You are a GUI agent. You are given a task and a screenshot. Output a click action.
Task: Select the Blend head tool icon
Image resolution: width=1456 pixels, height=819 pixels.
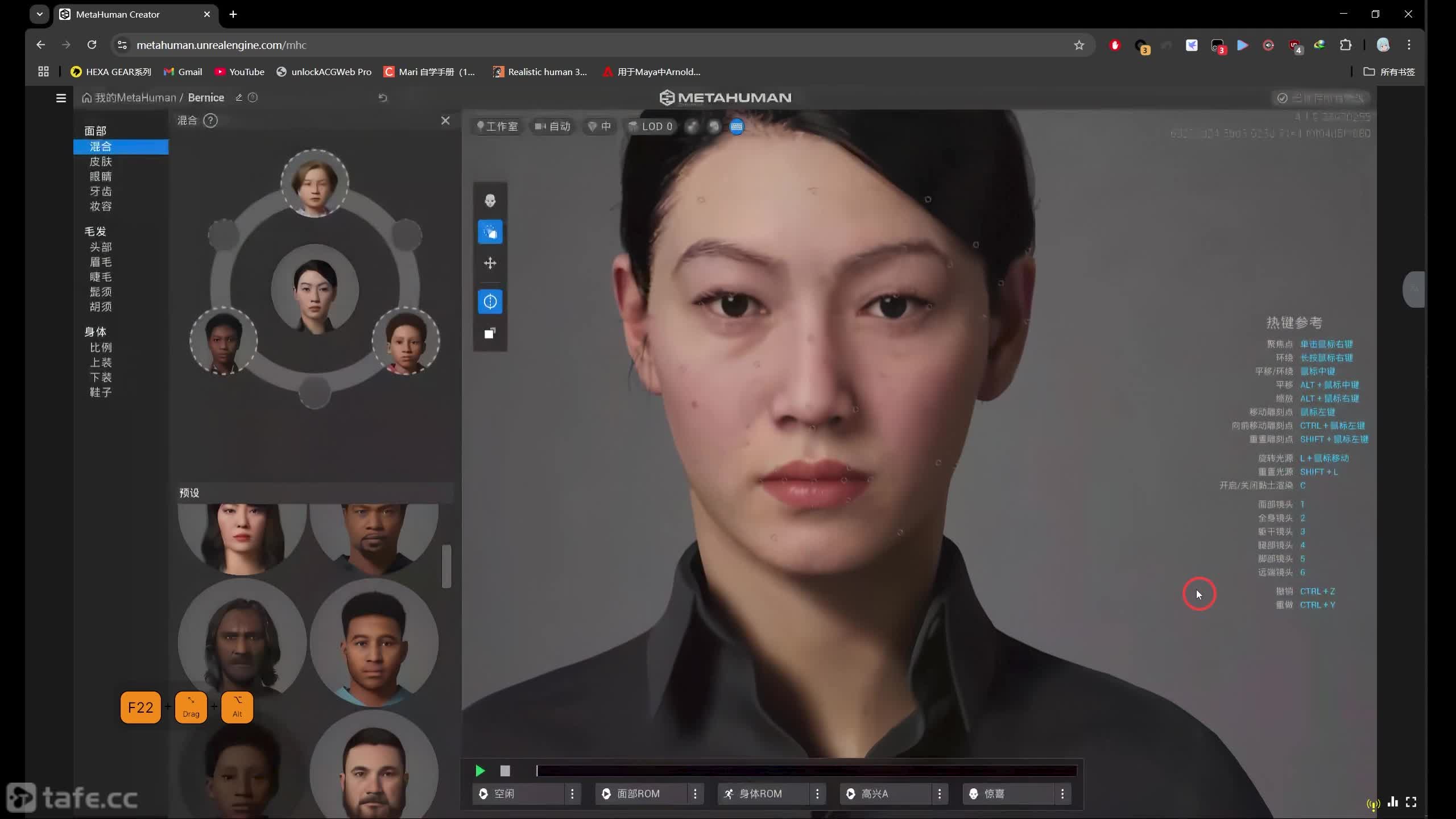click(490, 201)
